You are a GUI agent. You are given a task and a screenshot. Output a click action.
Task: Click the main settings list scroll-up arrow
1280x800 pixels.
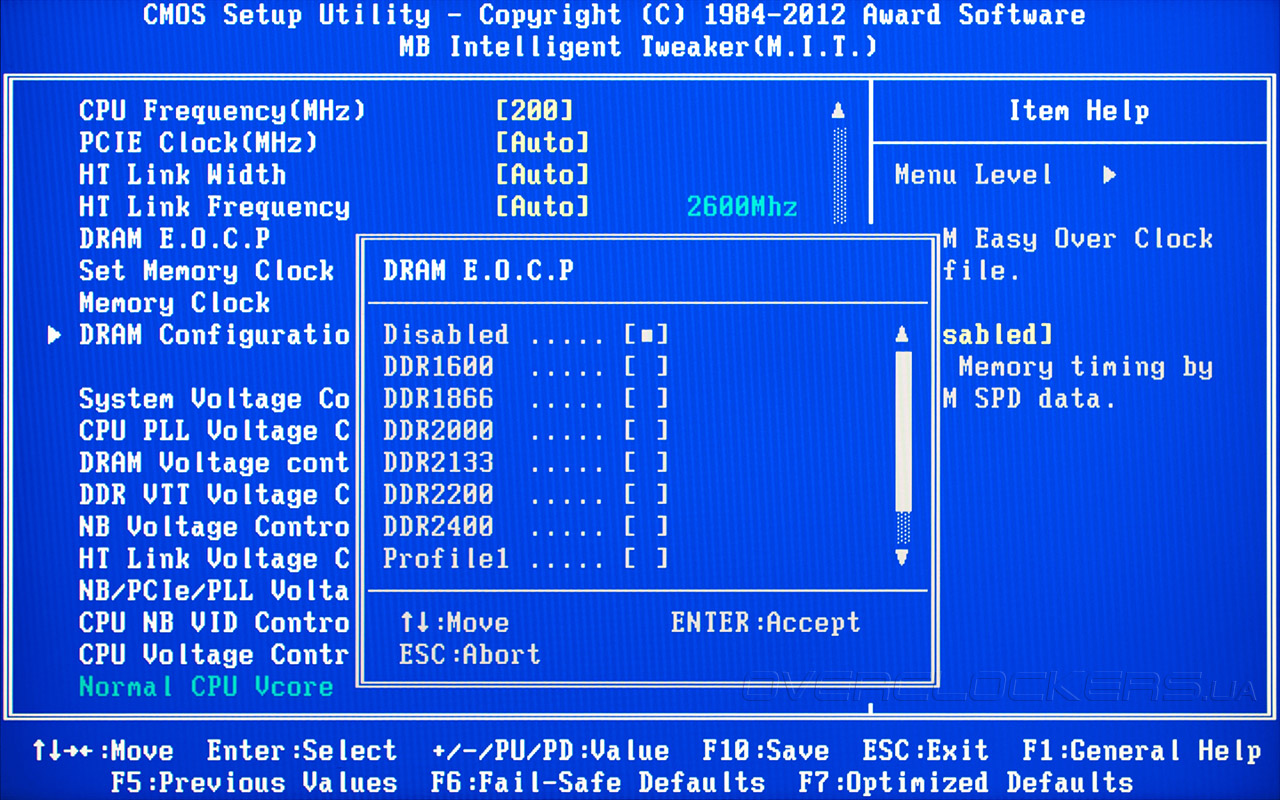[838, 111]
